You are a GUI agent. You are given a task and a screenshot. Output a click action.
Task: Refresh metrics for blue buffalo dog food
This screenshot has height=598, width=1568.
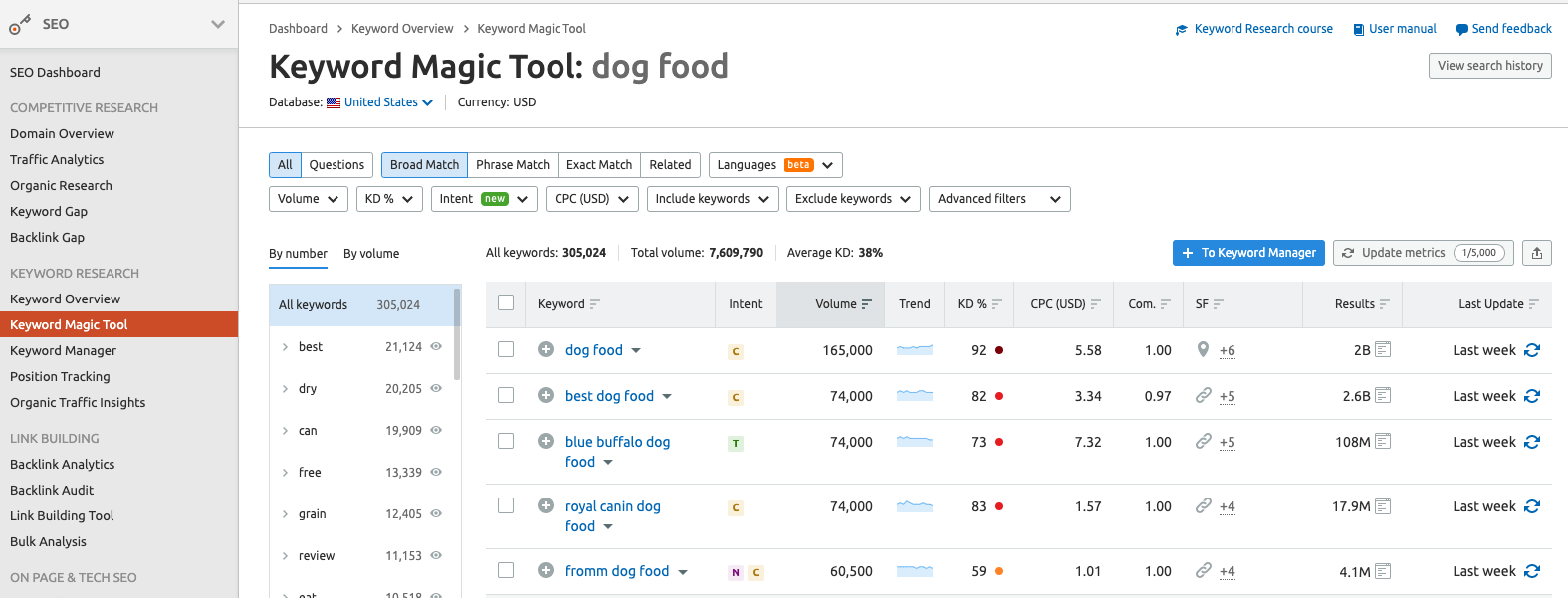coord(1532,442)
